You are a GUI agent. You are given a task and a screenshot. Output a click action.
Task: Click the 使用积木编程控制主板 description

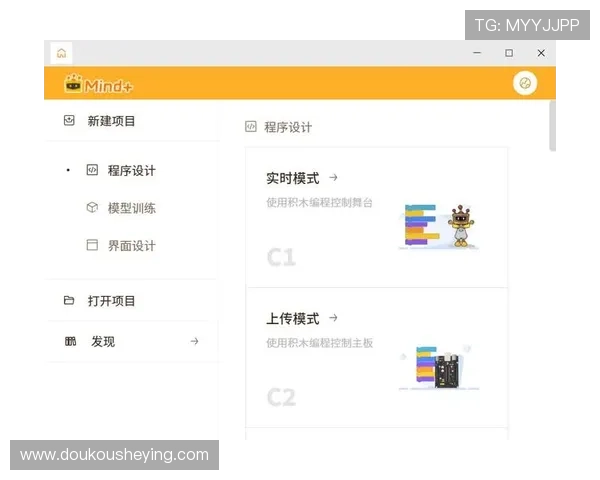(x=320, y=343)
